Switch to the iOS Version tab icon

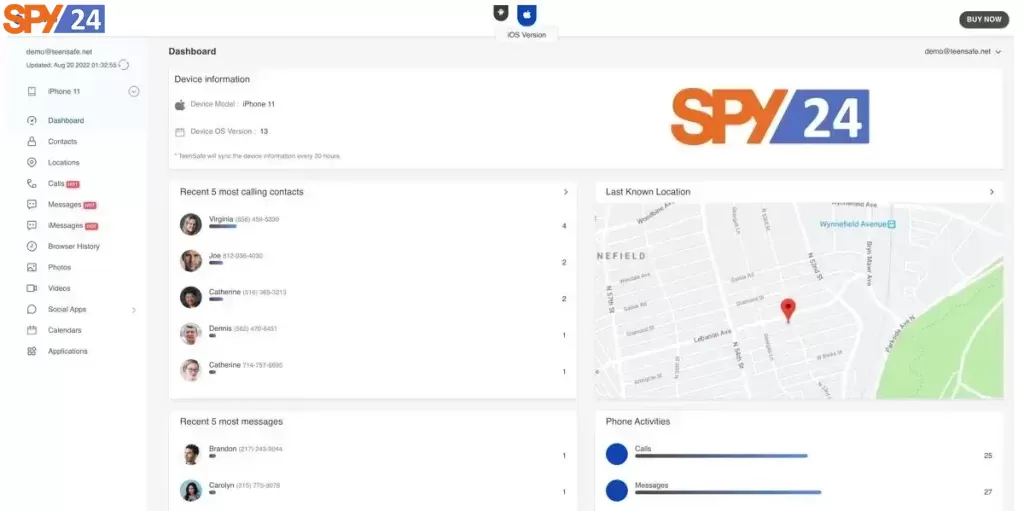527,14
